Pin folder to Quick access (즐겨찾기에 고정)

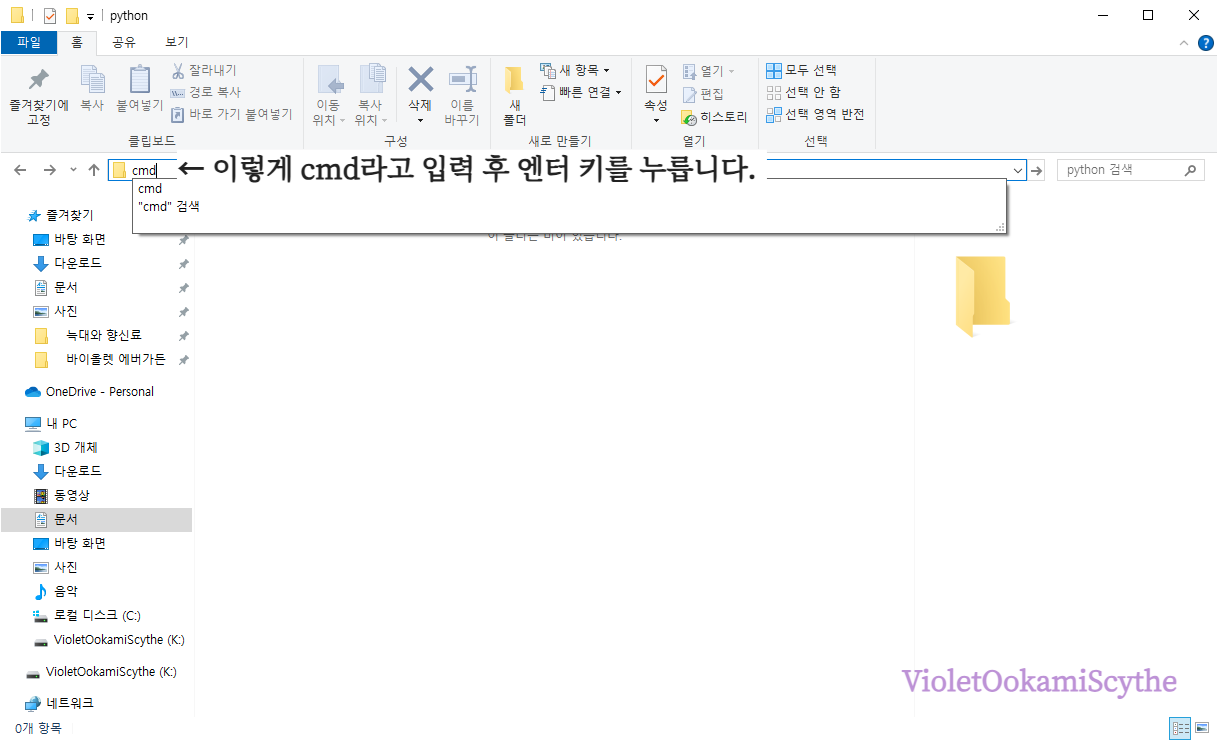pos(38,95)
